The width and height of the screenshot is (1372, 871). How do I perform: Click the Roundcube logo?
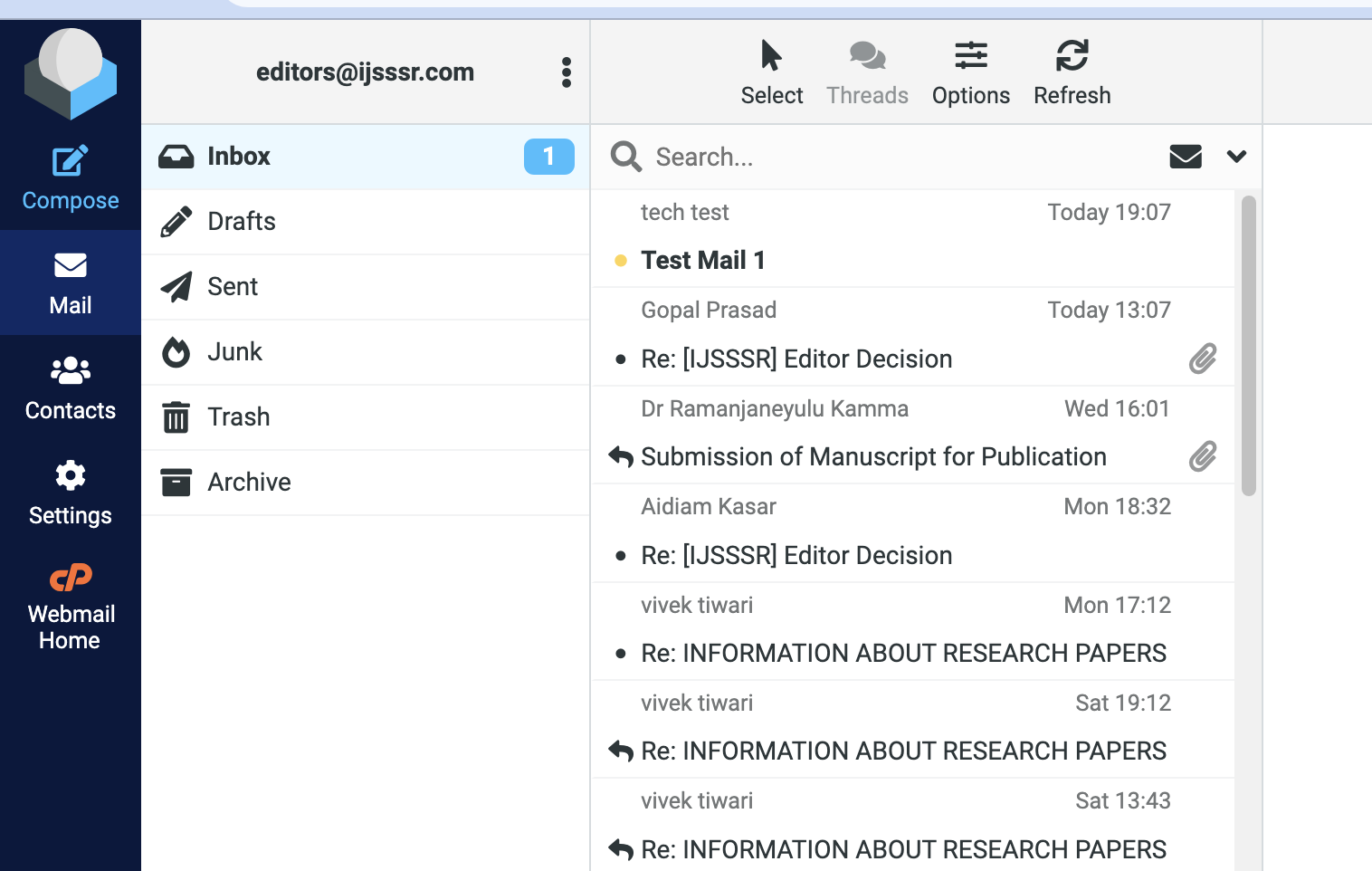(x=70, y=73)
